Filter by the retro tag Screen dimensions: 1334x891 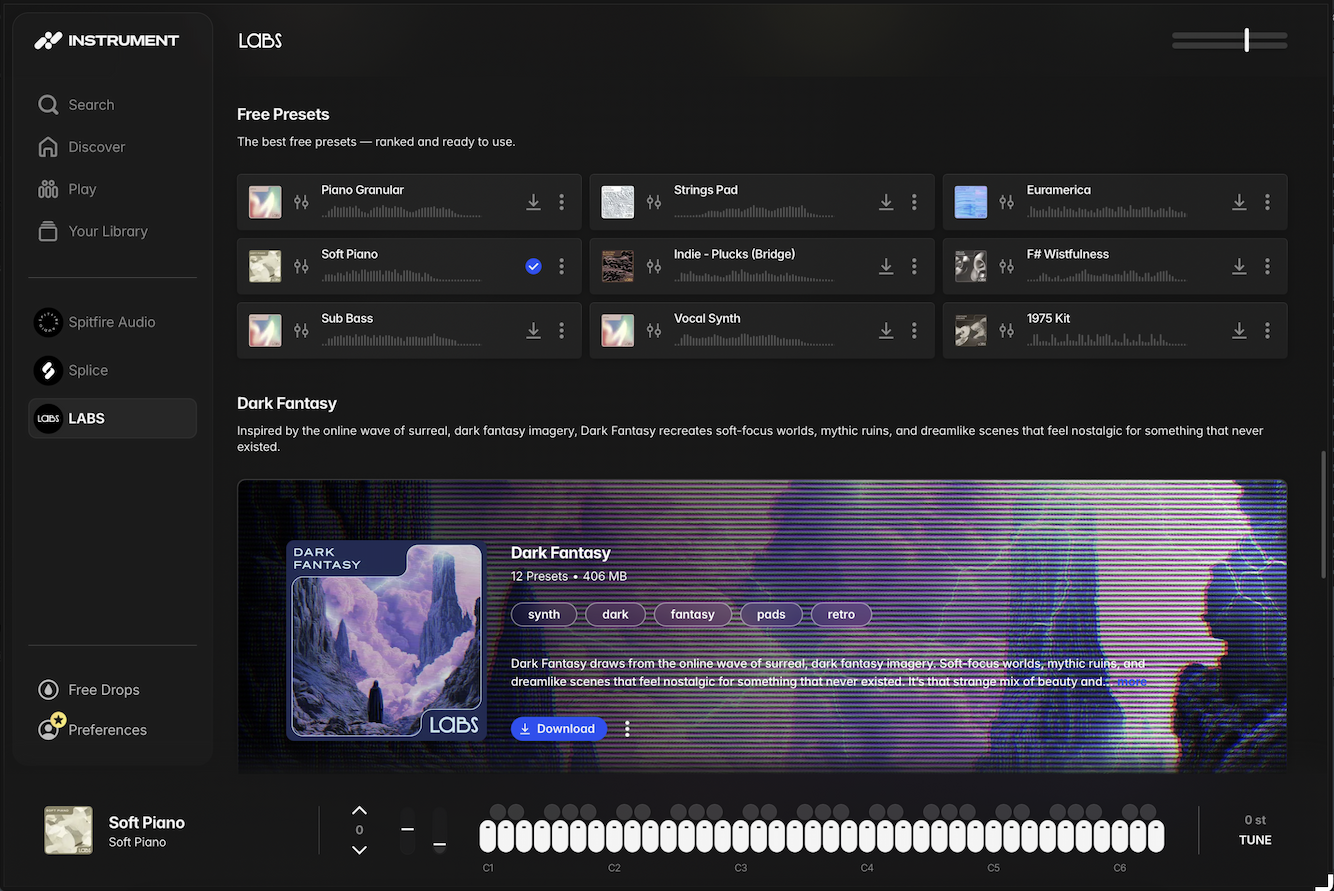(841, 615)
